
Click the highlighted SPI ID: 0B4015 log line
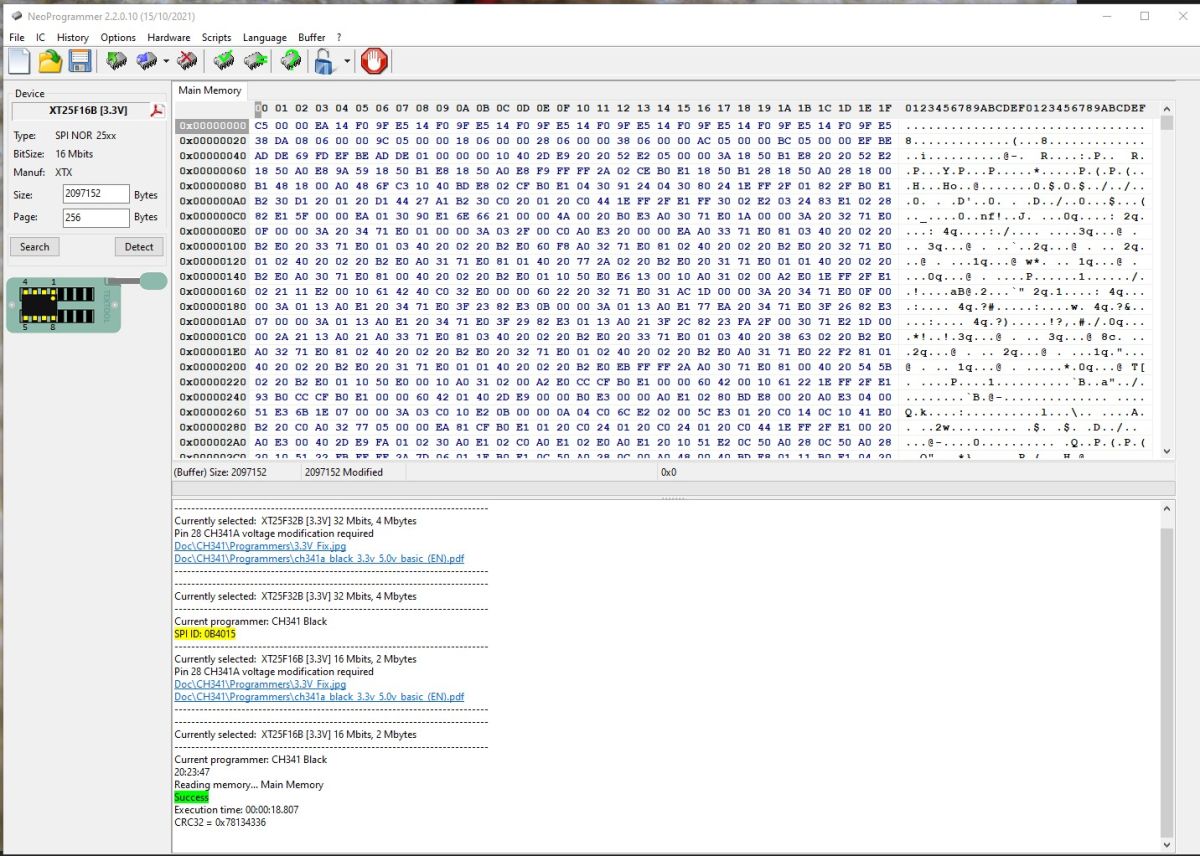click(205, 634)
